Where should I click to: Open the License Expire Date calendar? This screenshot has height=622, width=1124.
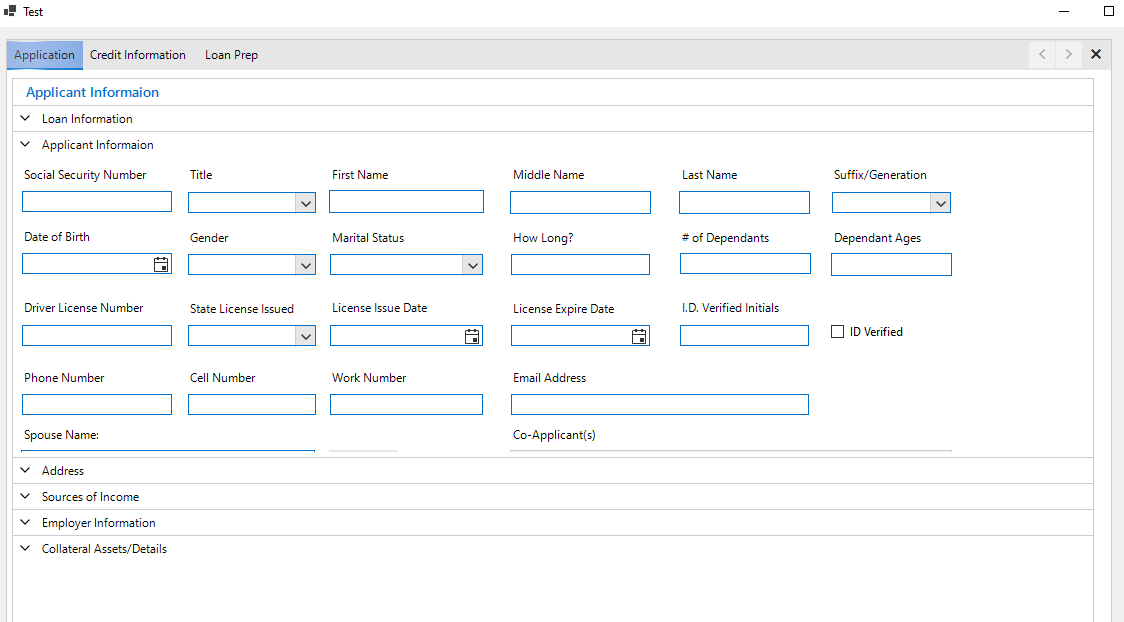click(x=639, y=337)
